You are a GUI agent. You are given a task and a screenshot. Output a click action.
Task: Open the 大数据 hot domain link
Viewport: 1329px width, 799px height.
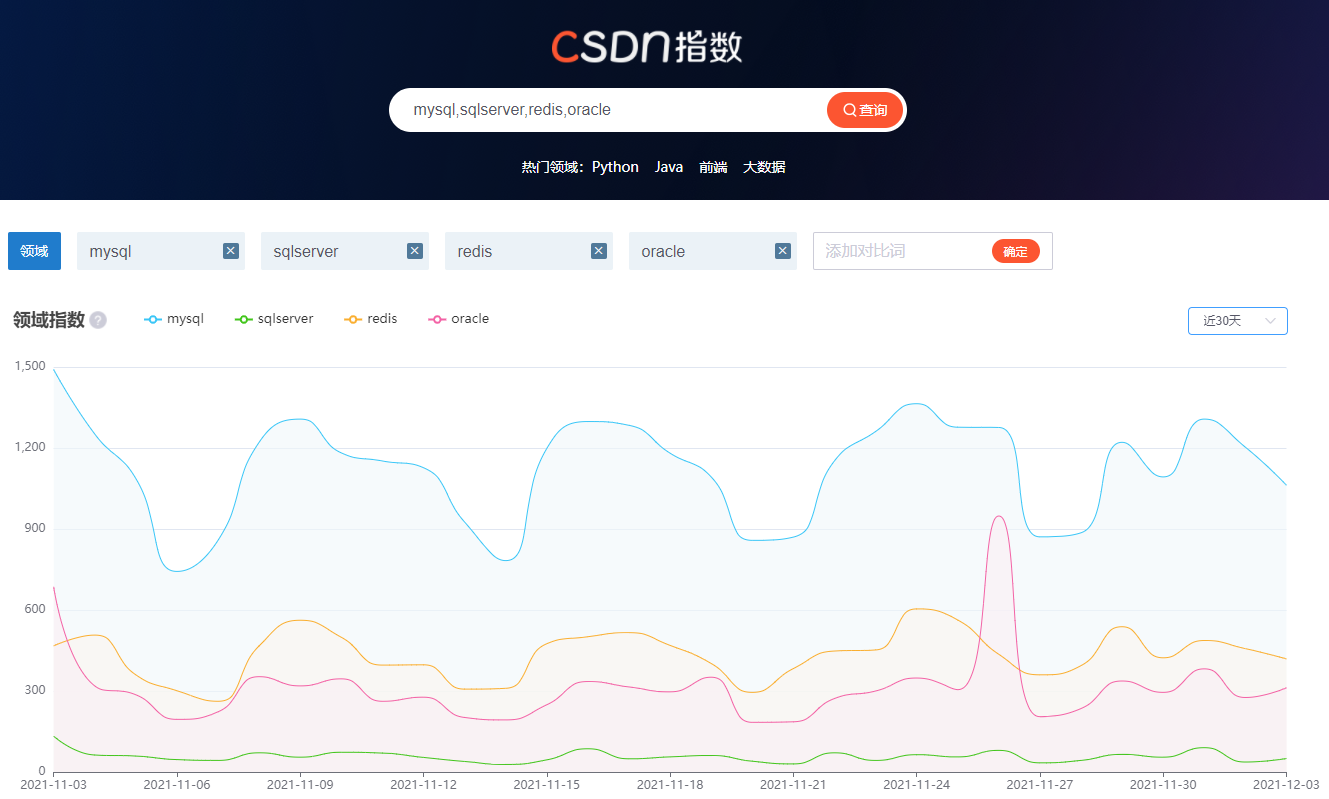click(764, 167)
